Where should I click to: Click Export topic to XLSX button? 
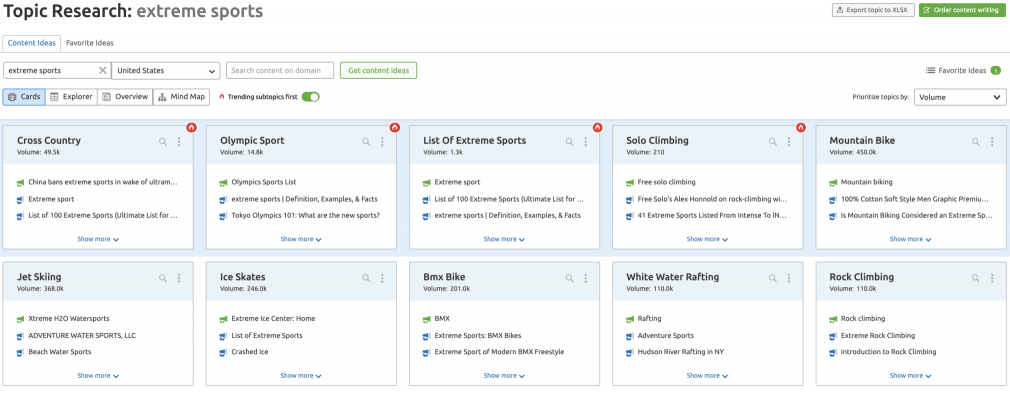[x=873, y=10]
